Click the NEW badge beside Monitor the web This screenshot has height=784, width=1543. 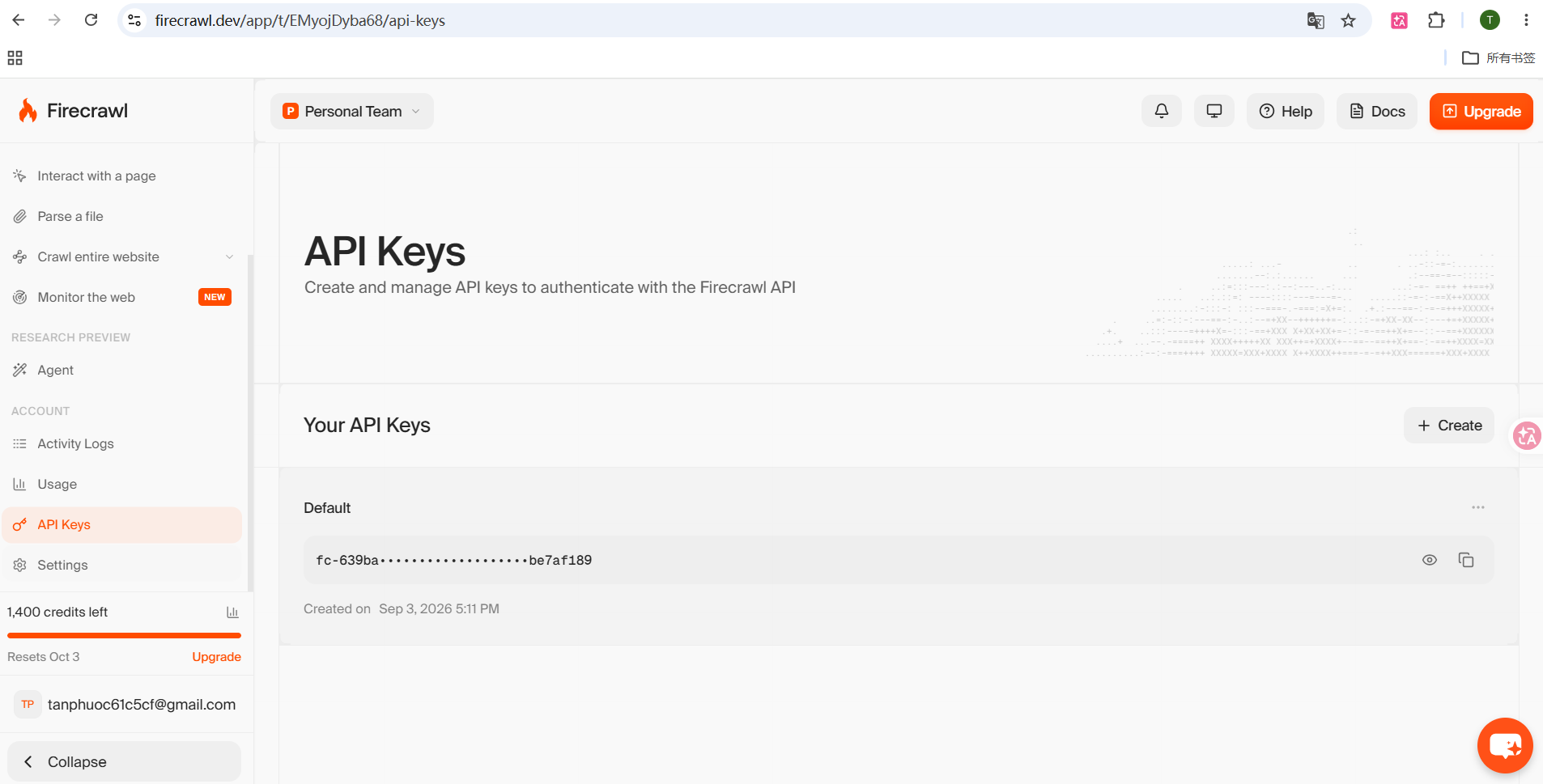coord(215,297)
